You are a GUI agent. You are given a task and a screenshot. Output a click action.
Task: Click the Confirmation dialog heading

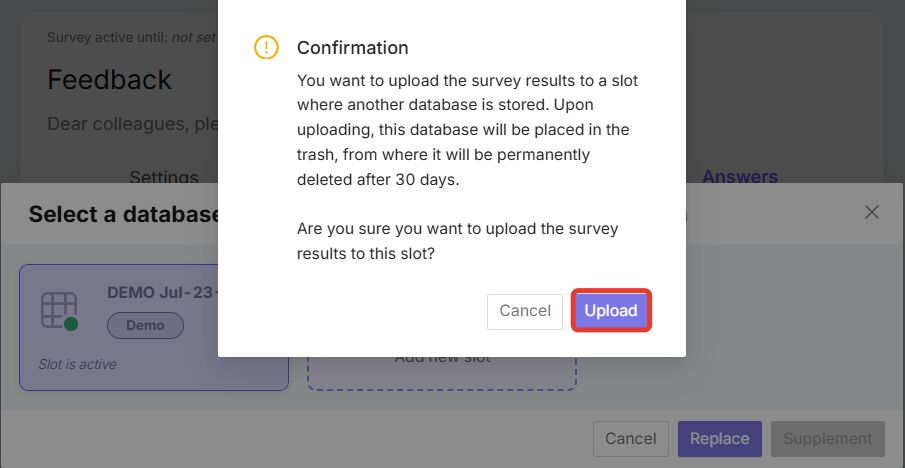tap(352, 48)
